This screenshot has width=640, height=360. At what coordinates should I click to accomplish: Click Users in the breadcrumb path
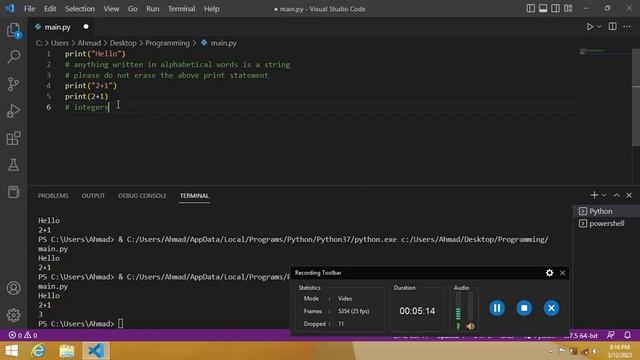(x=60, y=43)
